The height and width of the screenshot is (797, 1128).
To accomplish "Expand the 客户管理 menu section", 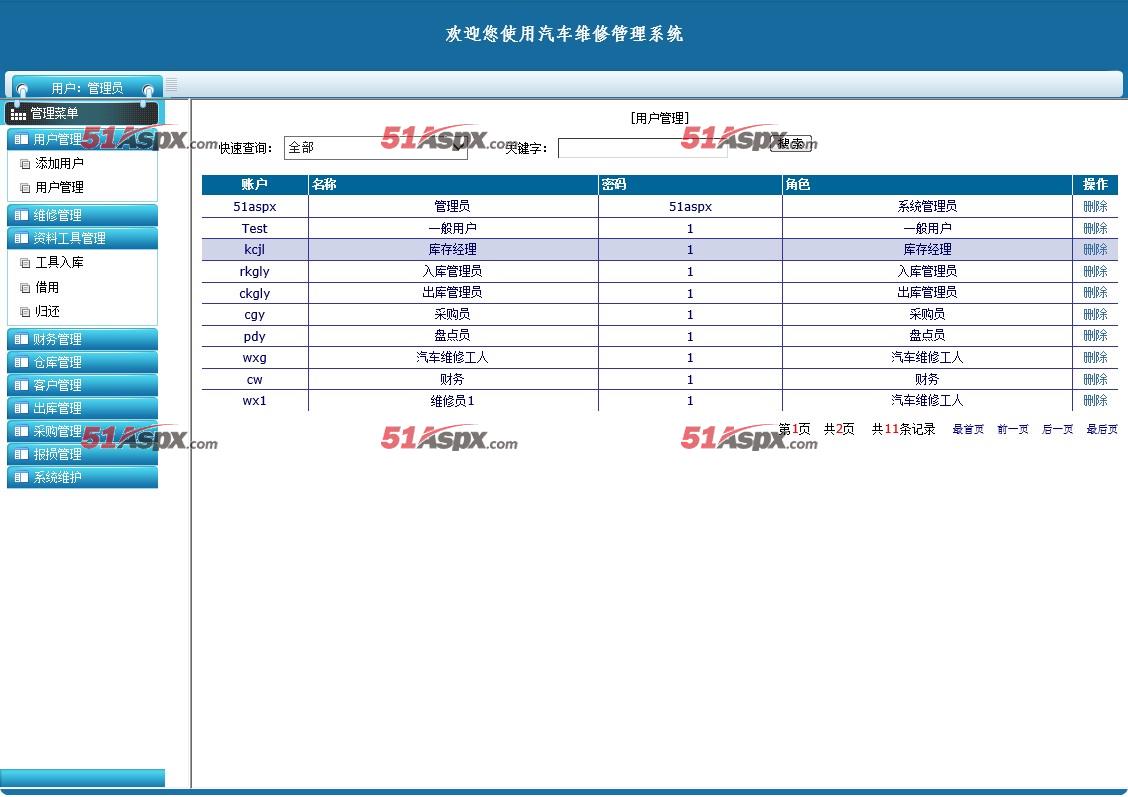I will click(x=82, y=385).
